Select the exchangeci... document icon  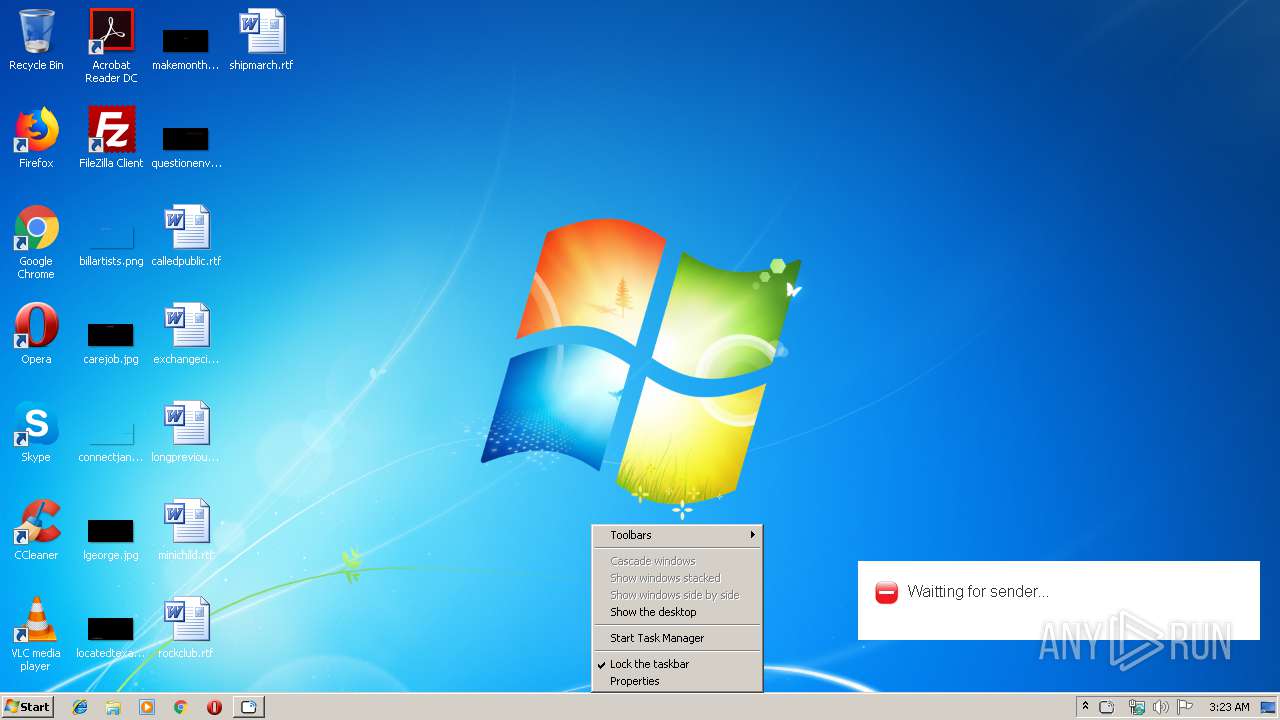tap(186, 334)
